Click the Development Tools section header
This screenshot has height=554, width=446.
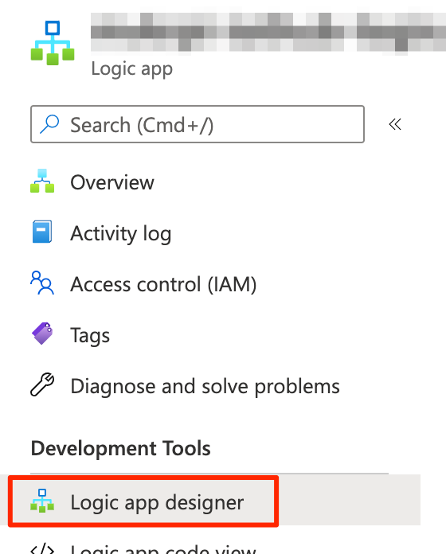[121, 448]
